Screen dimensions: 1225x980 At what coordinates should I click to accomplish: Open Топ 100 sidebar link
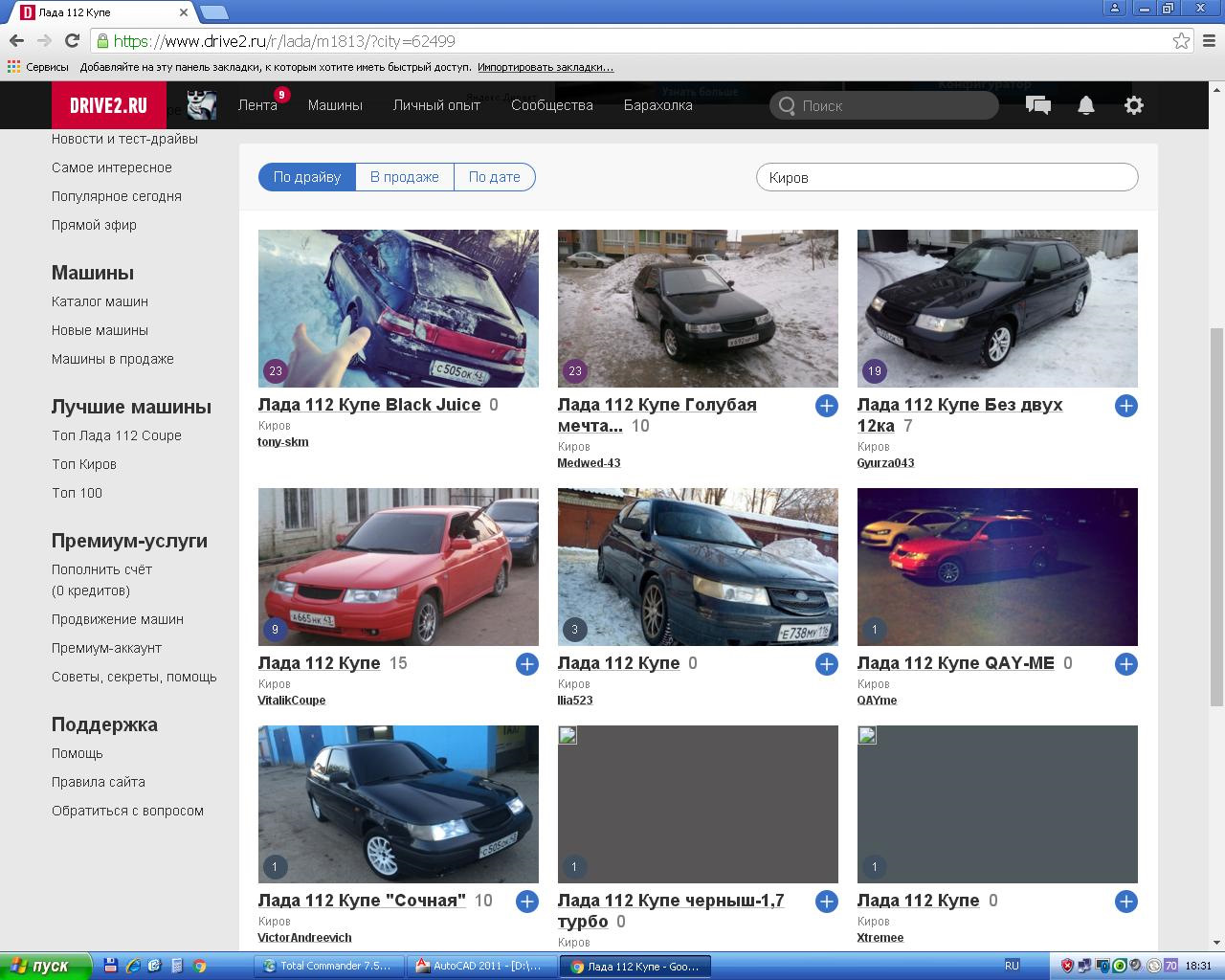tap(77, 493)
